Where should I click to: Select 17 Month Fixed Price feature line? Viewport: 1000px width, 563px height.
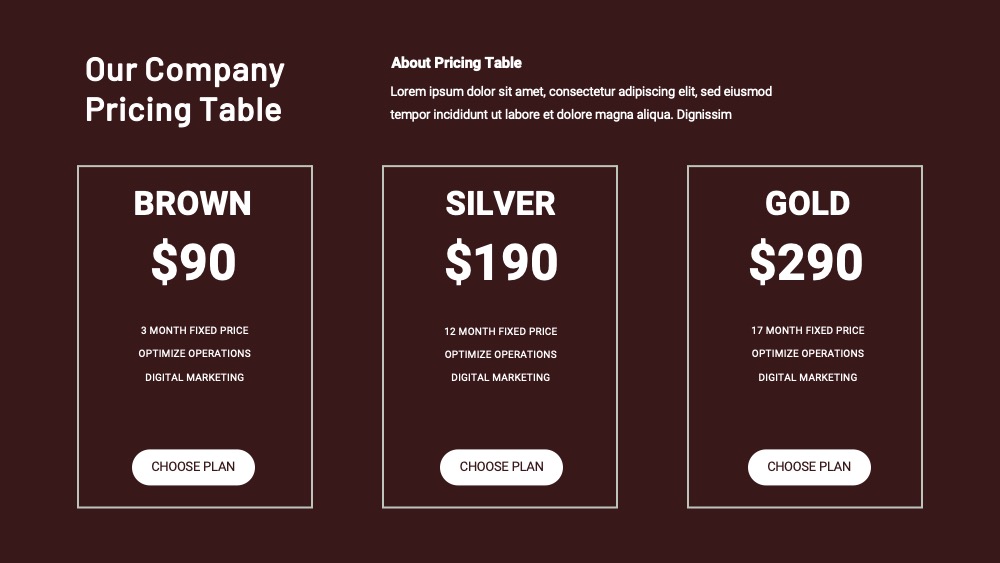tap(808, 330)
